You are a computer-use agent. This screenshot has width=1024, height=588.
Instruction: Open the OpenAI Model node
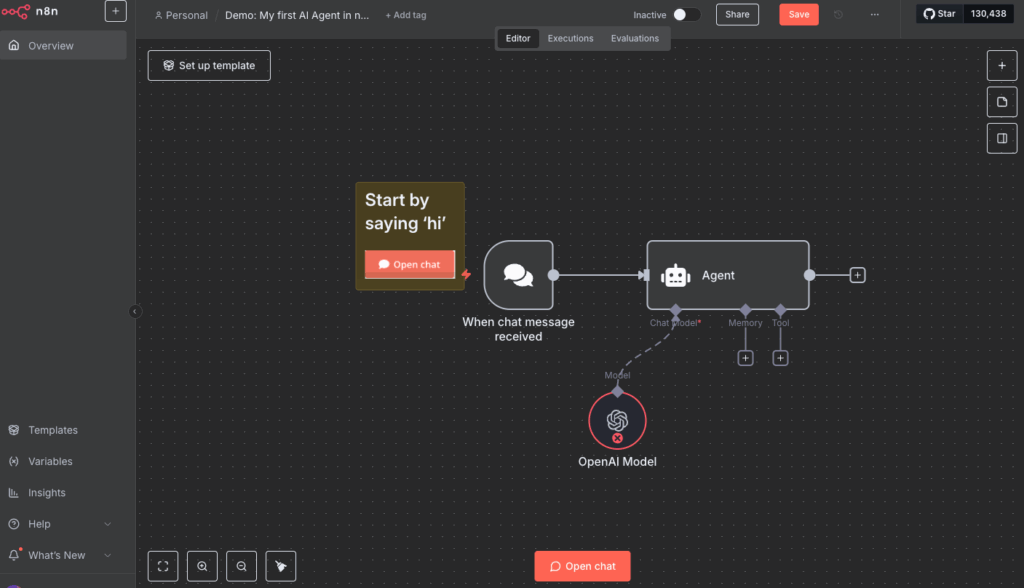click(617, 420)
